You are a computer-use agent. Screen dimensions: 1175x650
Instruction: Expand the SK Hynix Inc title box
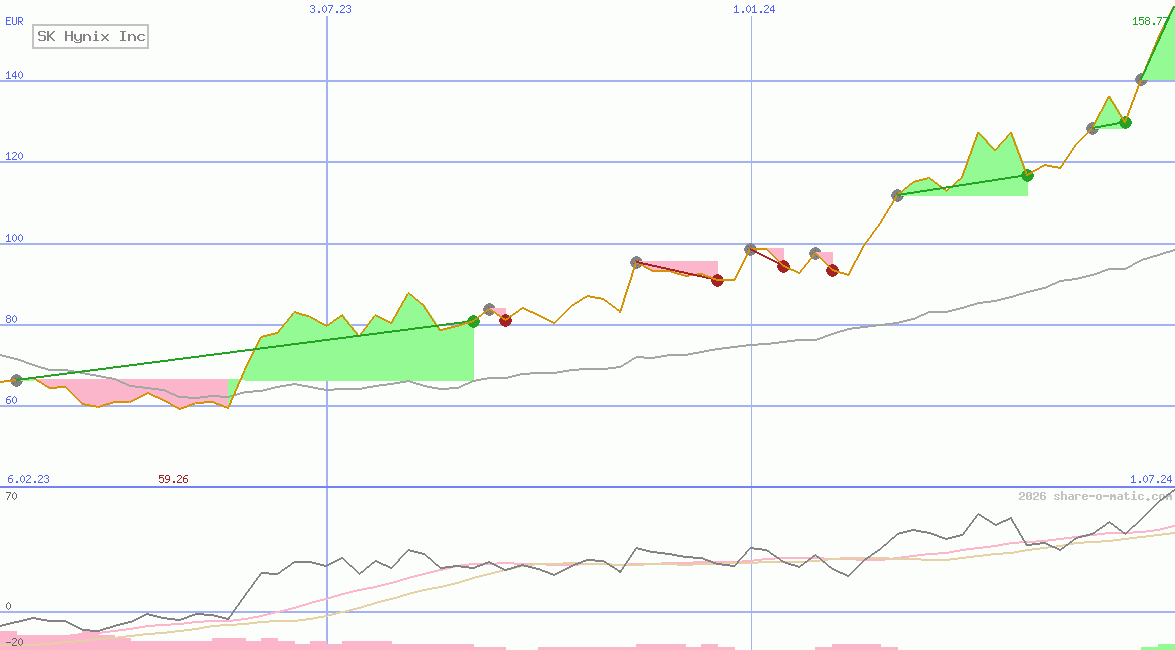(x=90, y=36)
